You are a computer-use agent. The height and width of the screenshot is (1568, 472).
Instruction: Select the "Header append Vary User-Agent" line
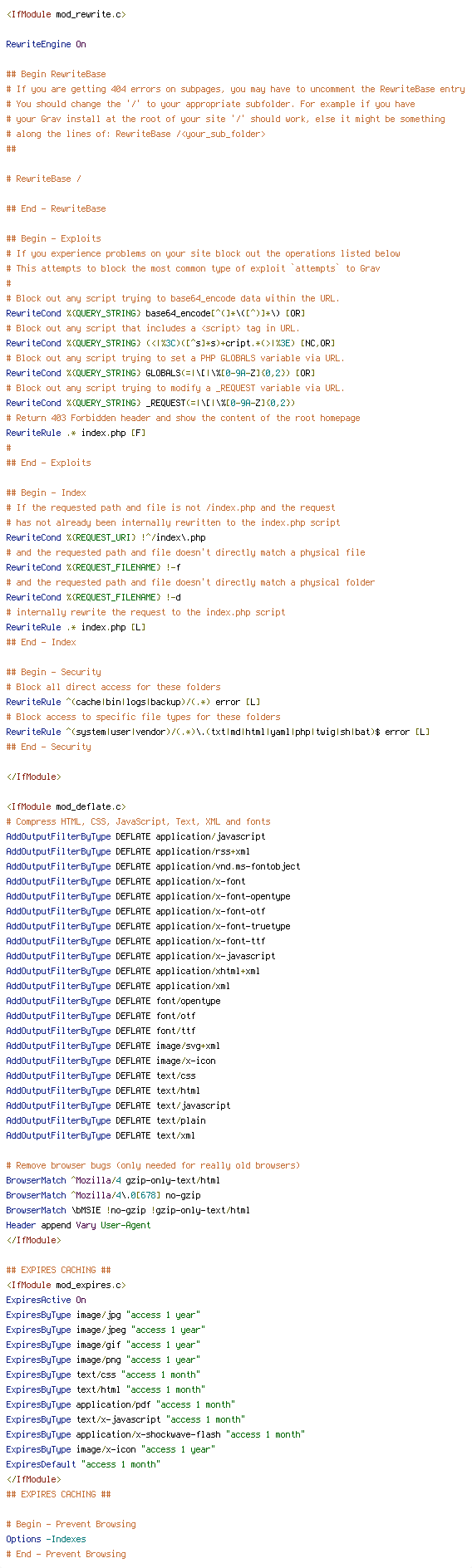[78, 1225]
